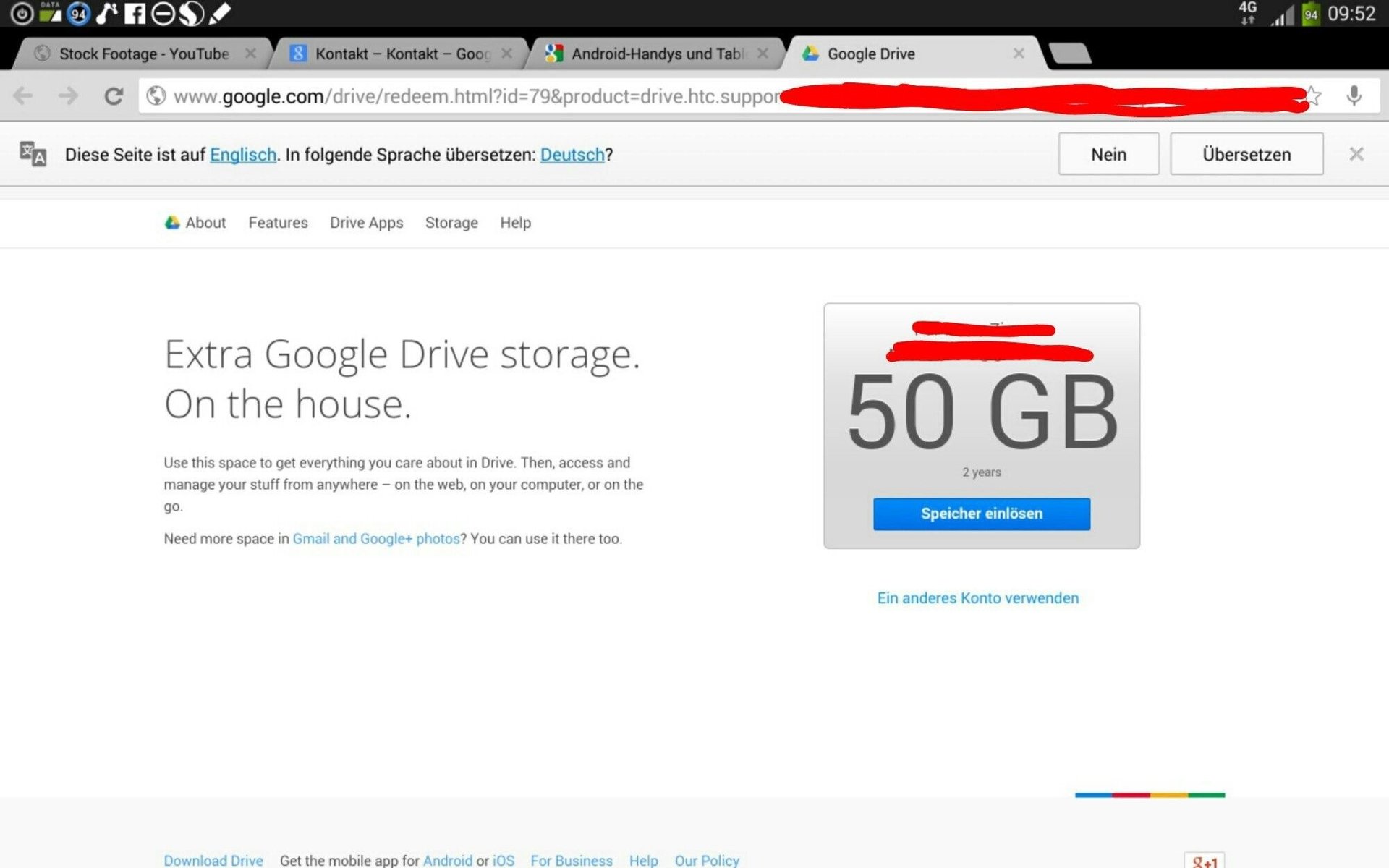Close the Stock Footage - YouTube tab
The height and width of the screenshot is (868, 1389).
[250, 54]
